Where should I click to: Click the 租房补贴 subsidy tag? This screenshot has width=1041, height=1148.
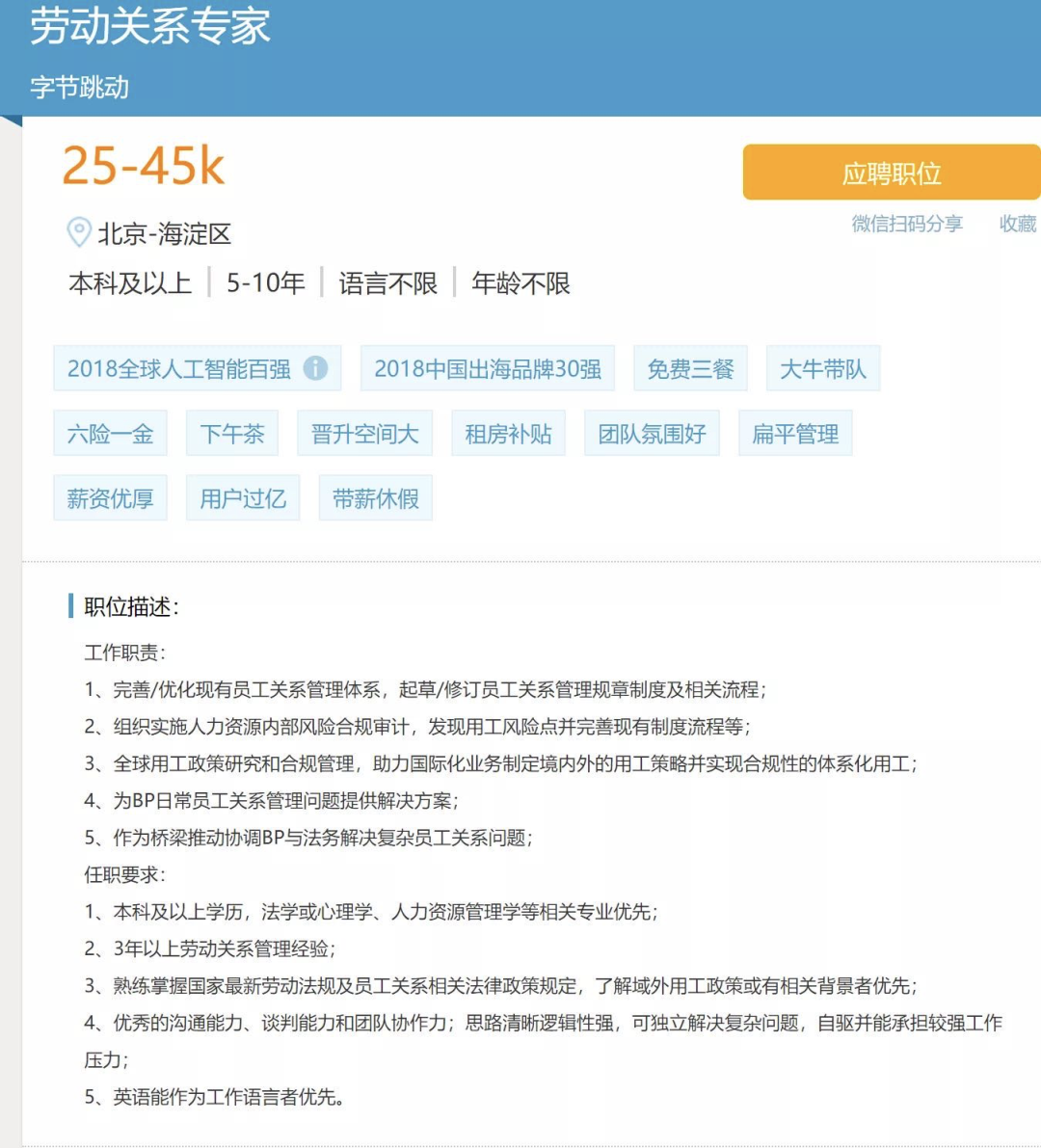[x=508, y=433]
